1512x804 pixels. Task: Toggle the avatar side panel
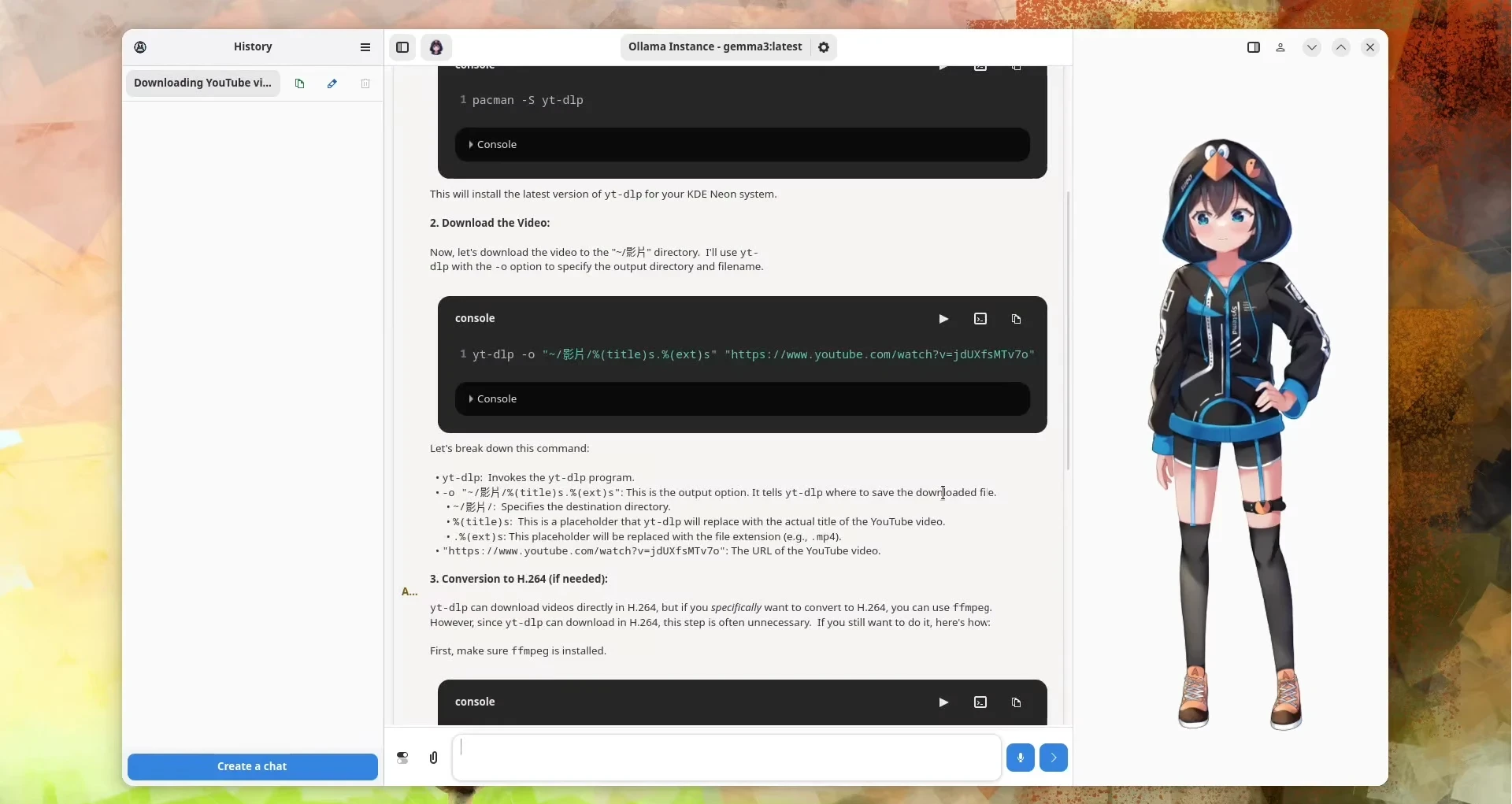tap(1253, 47)
